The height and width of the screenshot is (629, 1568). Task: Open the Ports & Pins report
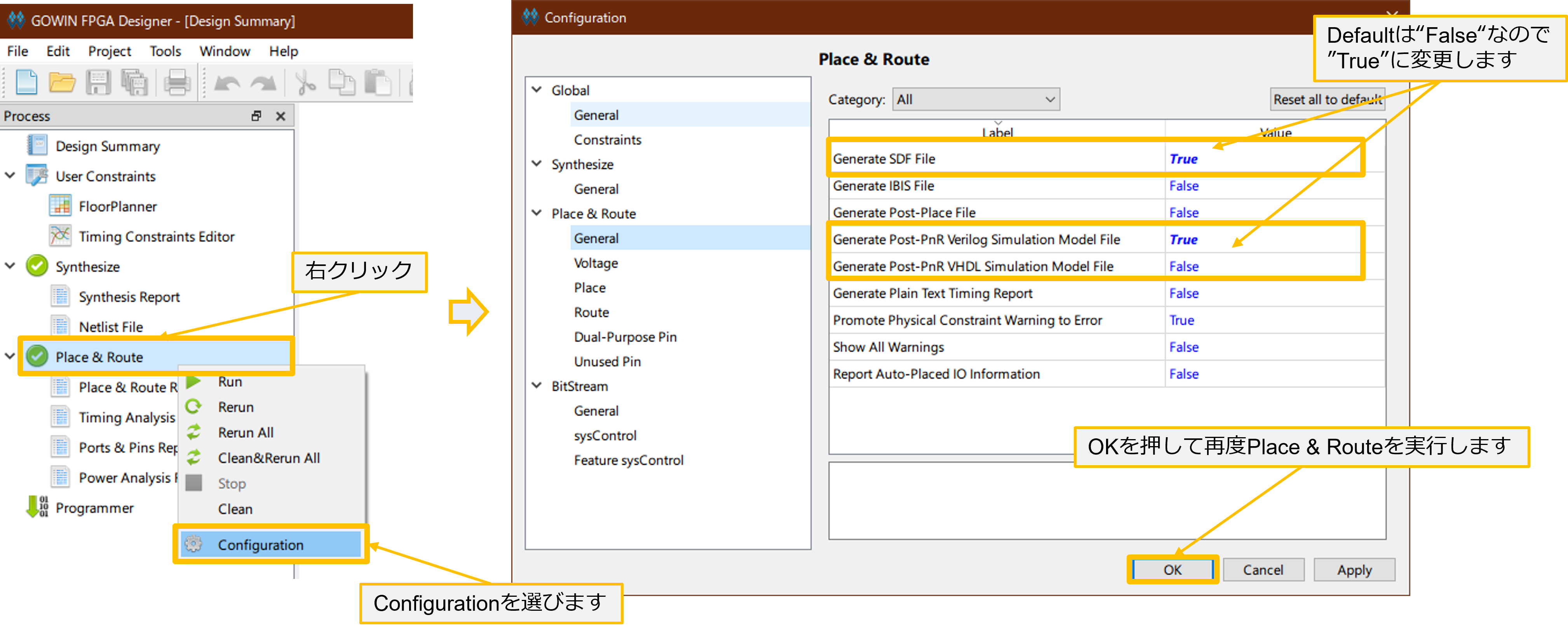click(x=128, y=447)
